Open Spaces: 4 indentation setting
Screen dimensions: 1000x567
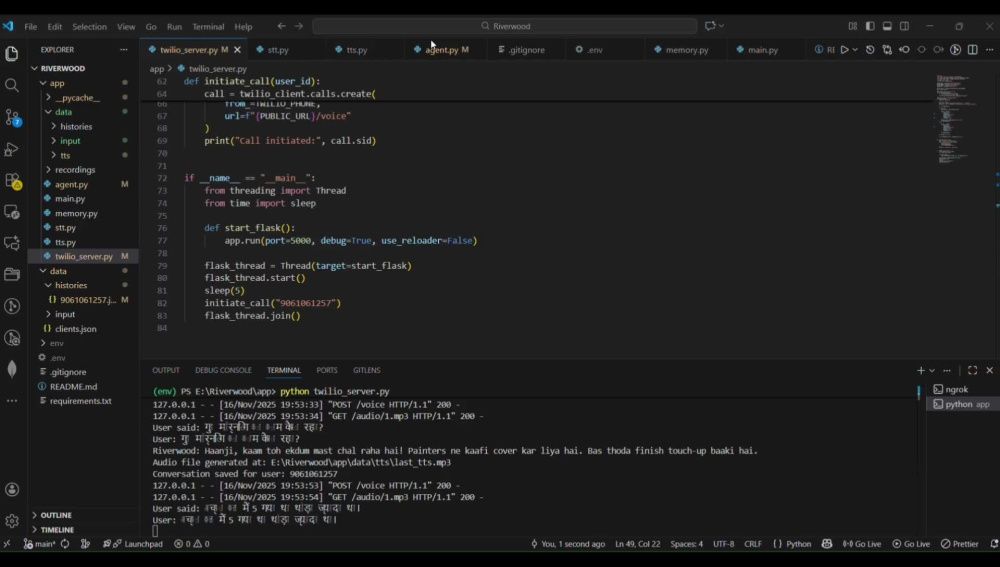[x=686, y=544]
